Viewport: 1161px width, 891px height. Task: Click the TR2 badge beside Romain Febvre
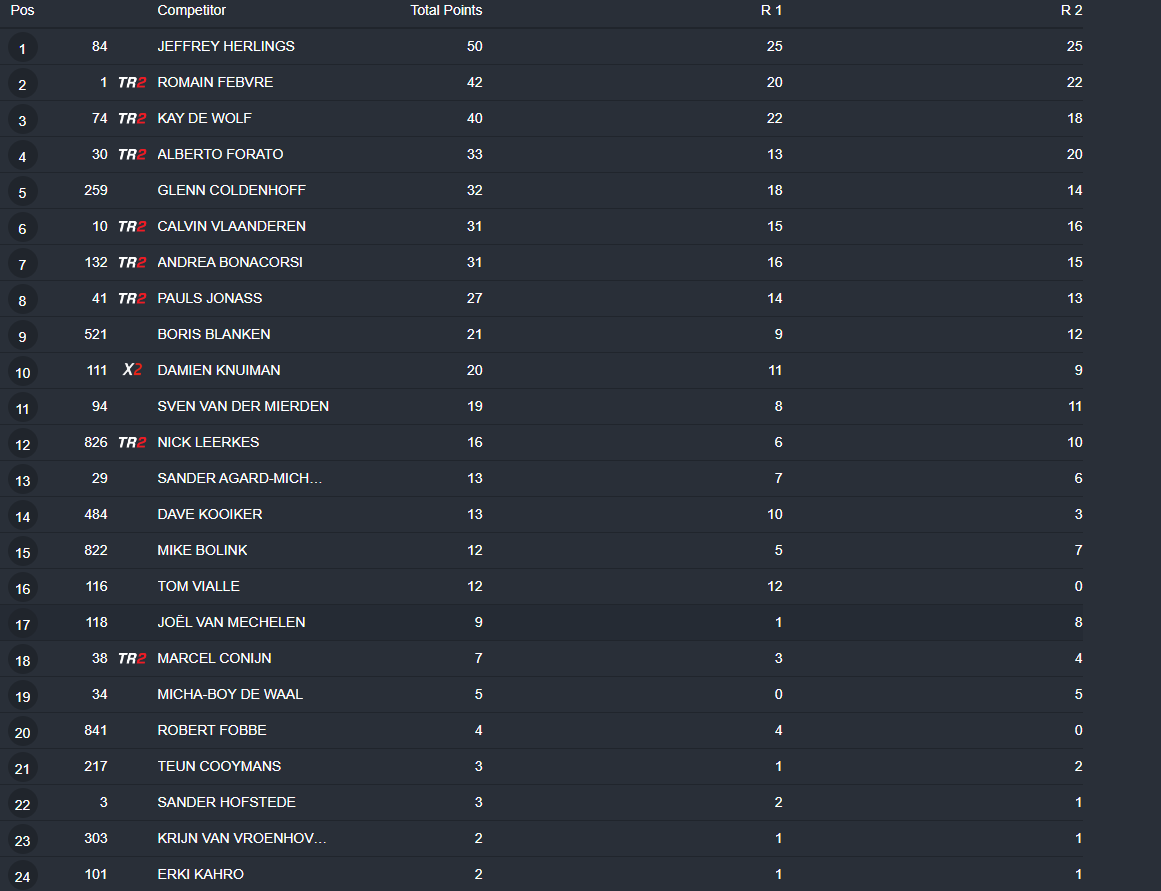[x=132, y=83]
